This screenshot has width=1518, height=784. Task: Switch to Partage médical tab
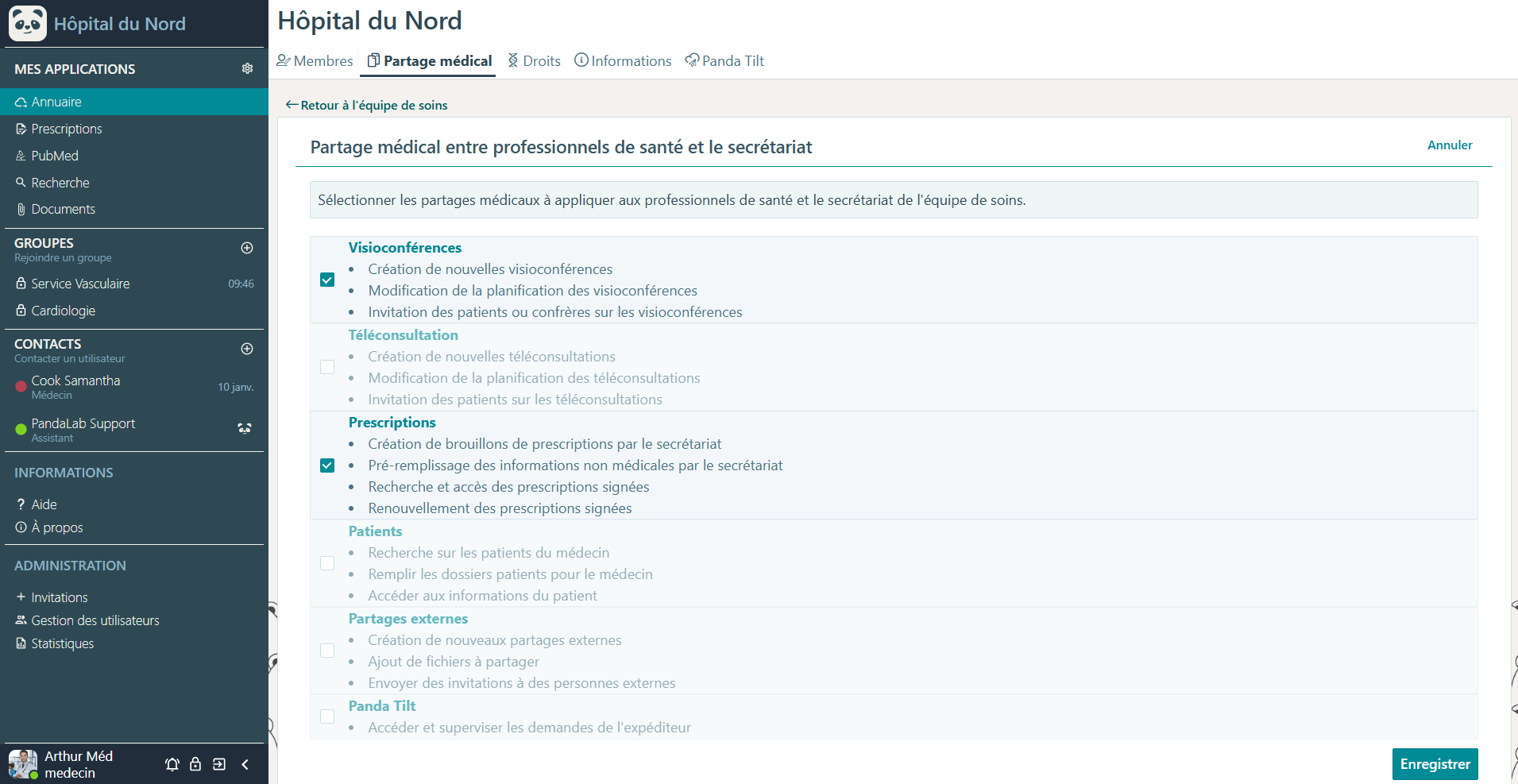[429, 61]
